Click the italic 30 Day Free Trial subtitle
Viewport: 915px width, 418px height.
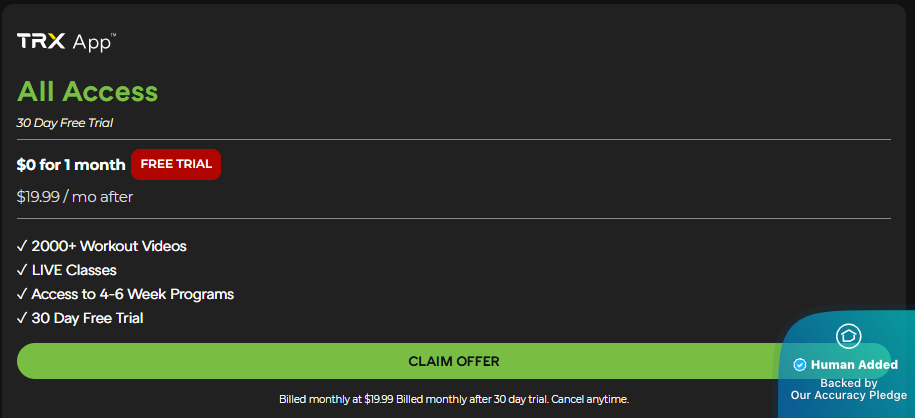[x=65, y=123]
